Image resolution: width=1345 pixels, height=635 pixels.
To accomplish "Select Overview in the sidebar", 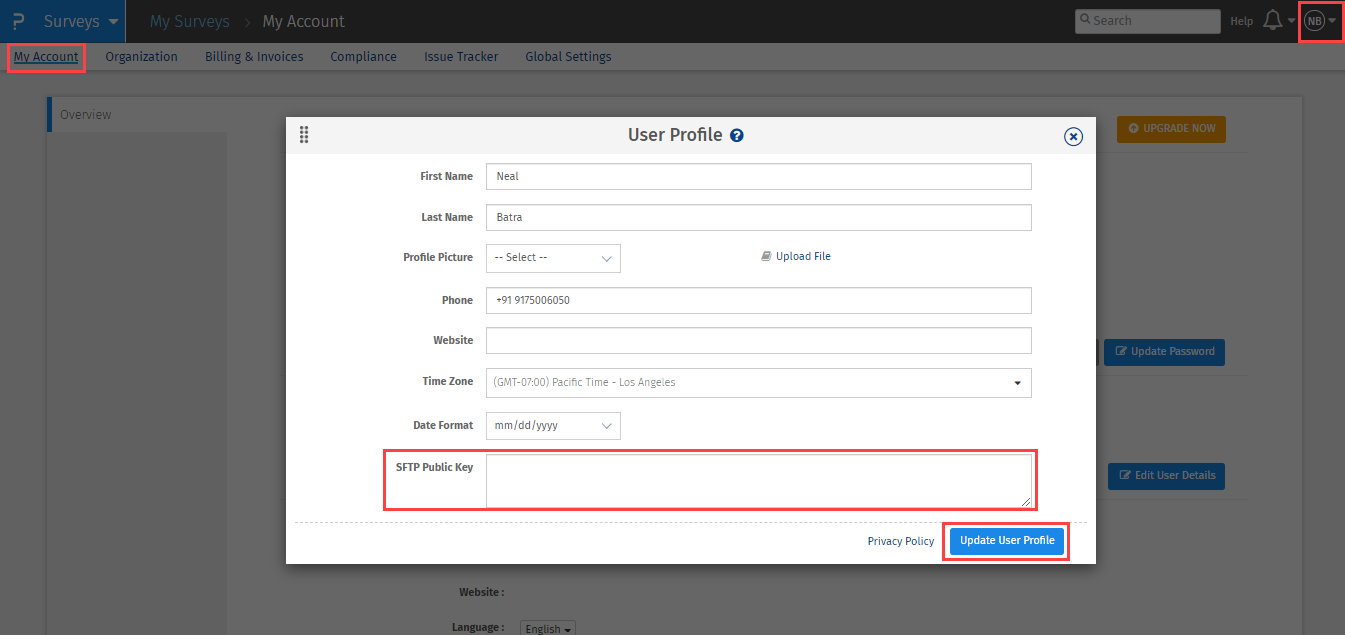I will coord(137,114).
